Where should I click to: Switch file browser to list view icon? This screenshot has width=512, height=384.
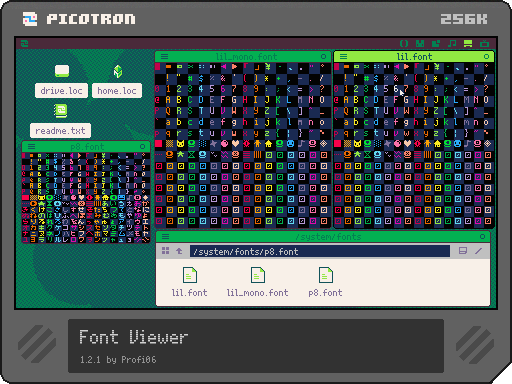[x=463, y=251]
